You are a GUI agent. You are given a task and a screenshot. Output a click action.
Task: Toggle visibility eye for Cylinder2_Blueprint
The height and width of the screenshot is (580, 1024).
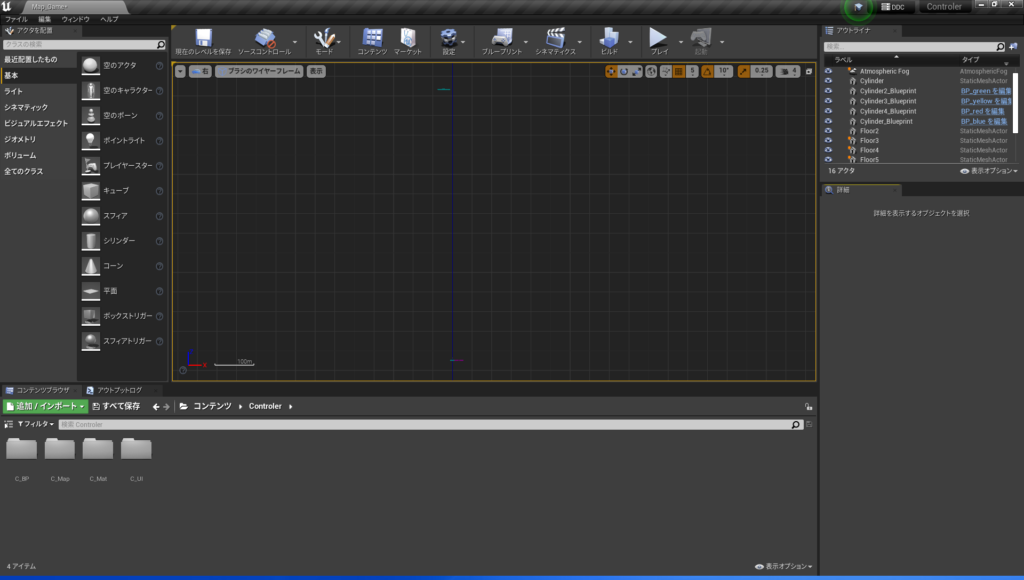[x=828, y=91]
